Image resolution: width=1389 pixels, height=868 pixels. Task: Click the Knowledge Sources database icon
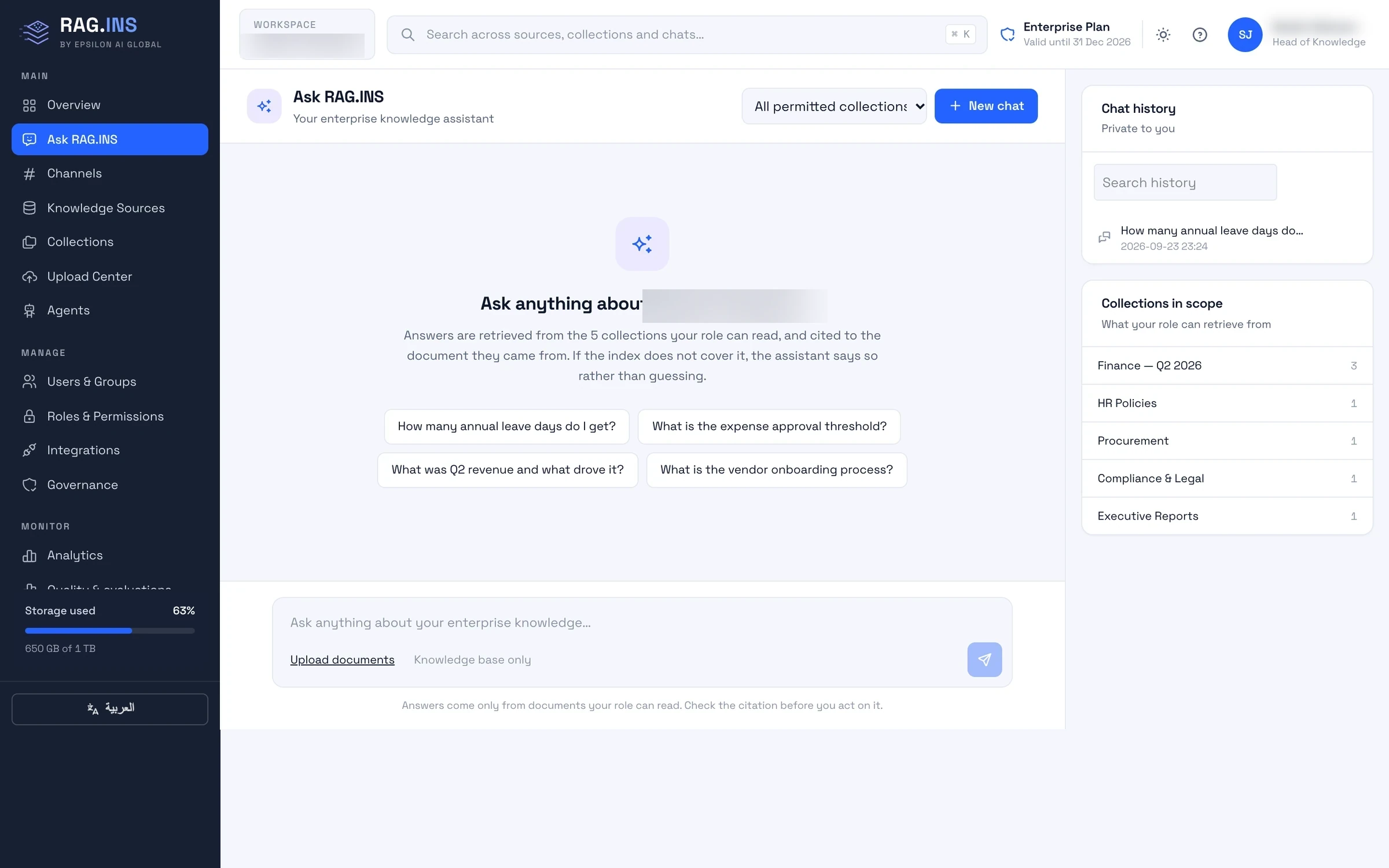click(x=30, y=208)
